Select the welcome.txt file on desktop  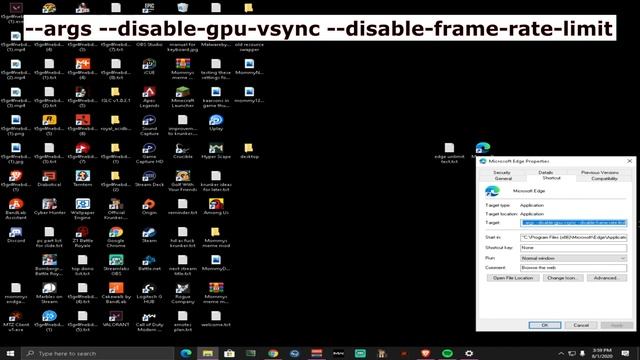click(216, 319)
